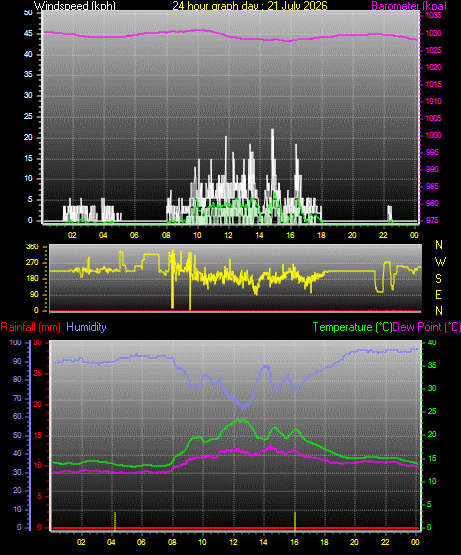
Task: Click the Windspeed (kph) chart title
Action: click(x=75, y=6)
